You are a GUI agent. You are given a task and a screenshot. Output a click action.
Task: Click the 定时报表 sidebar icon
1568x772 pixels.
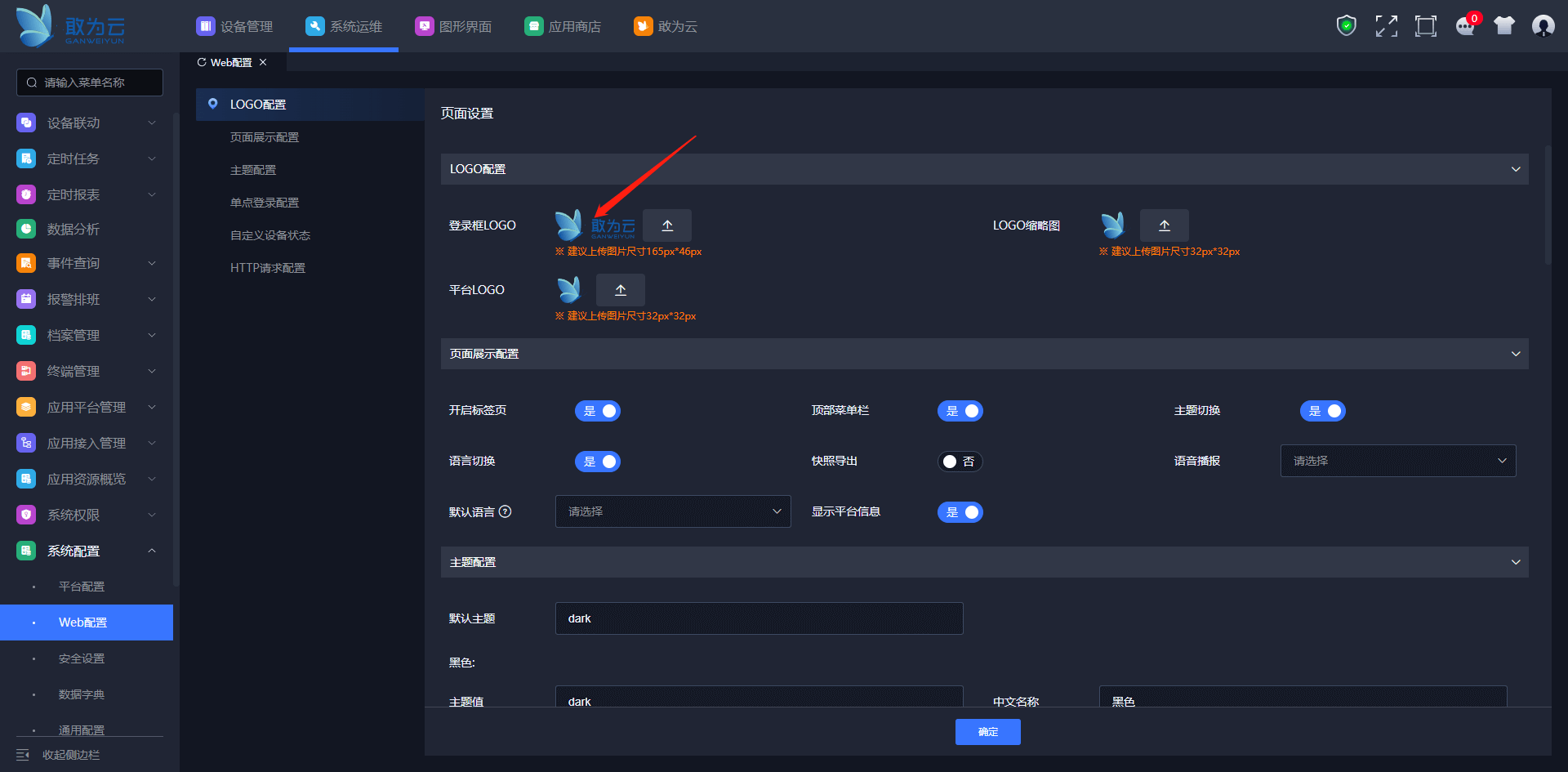[x=26, y=194]
